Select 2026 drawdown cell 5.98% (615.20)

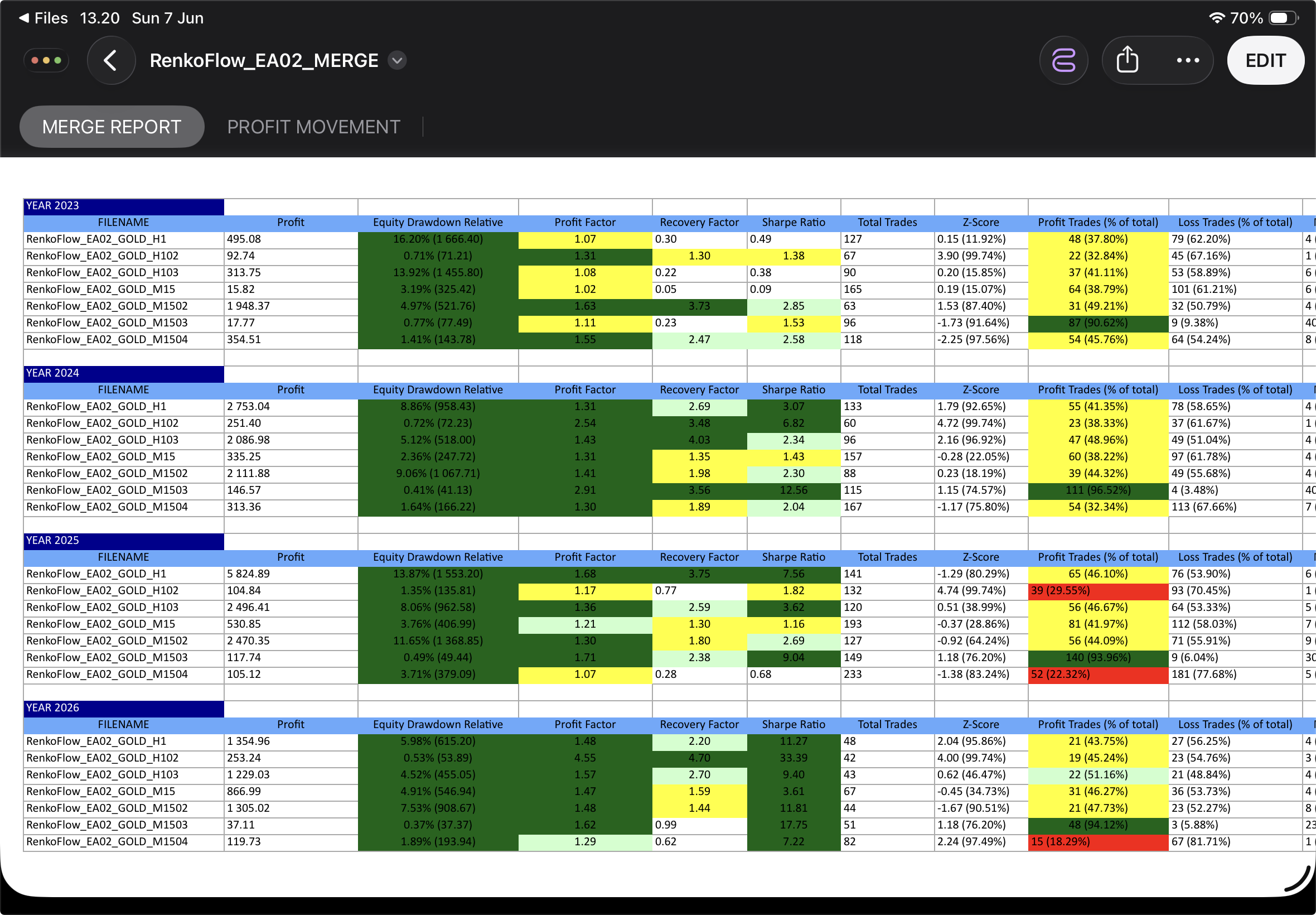click(x=438, y=742)
